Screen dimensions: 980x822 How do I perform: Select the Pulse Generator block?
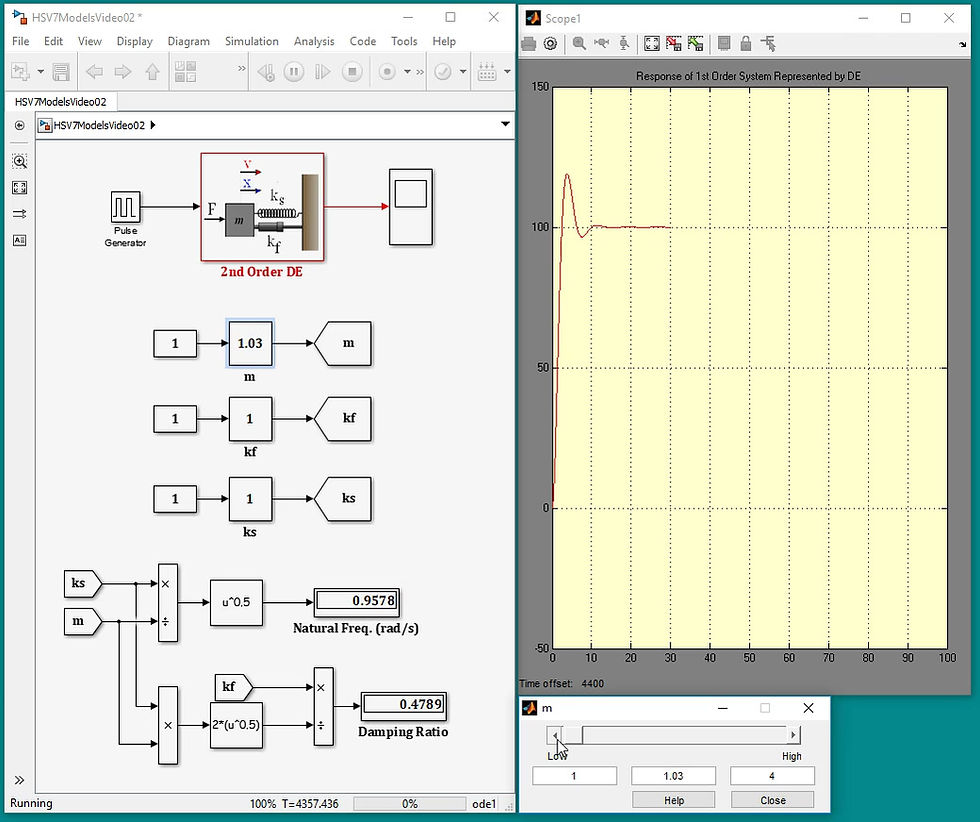tap(126, 208)
